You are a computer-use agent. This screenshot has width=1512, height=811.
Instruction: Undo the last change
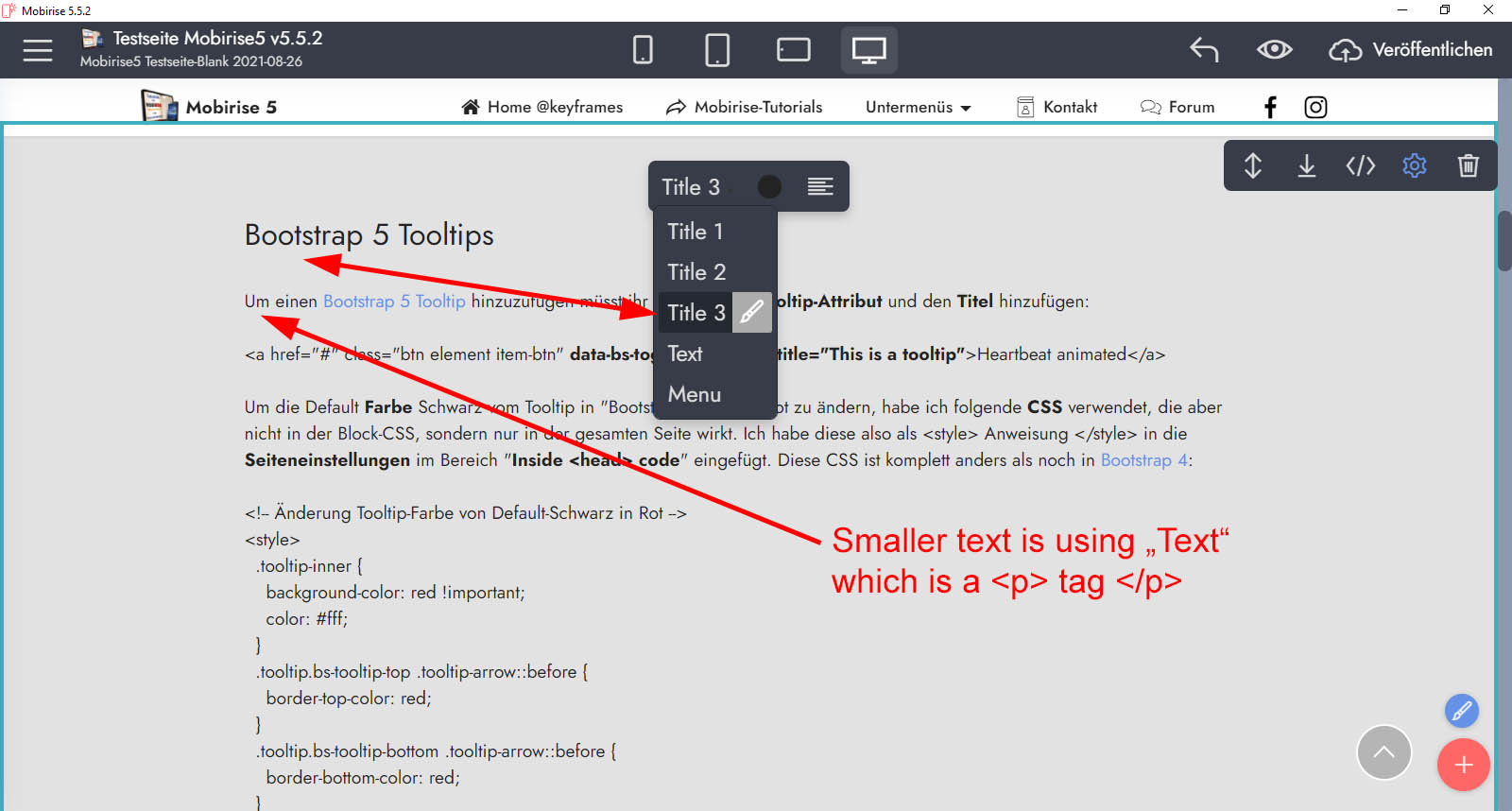pyautogui.click(x=1204, y=49)
